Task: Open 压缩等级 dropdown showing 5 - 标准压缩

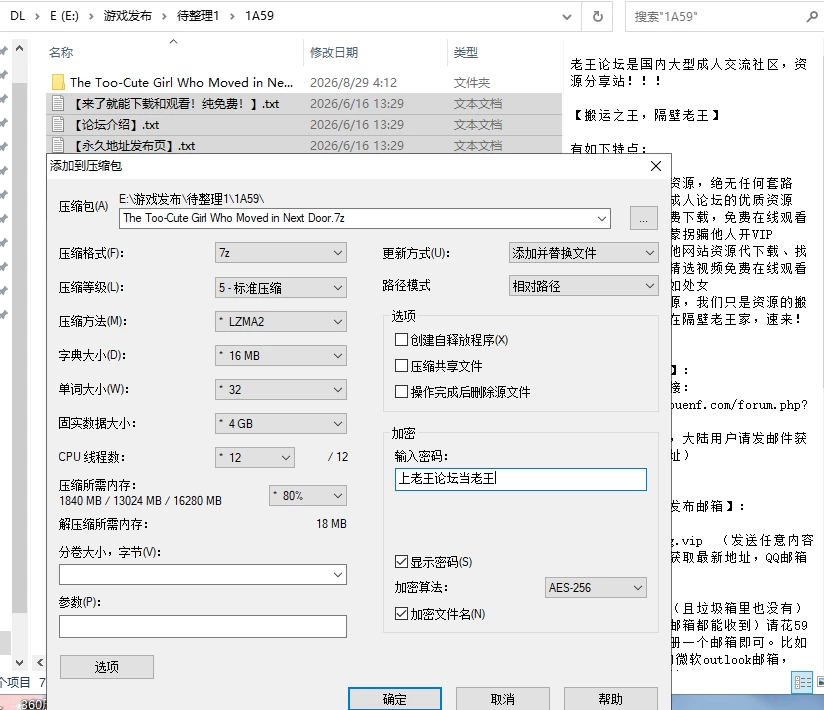Action: [x=281, y=287]
